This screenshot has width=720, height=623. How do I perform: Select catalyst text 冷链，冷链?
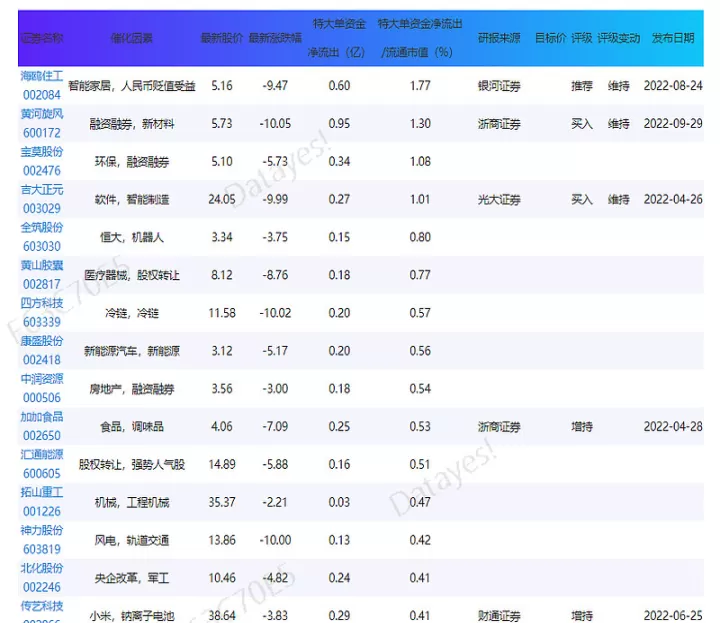[132, 313]
